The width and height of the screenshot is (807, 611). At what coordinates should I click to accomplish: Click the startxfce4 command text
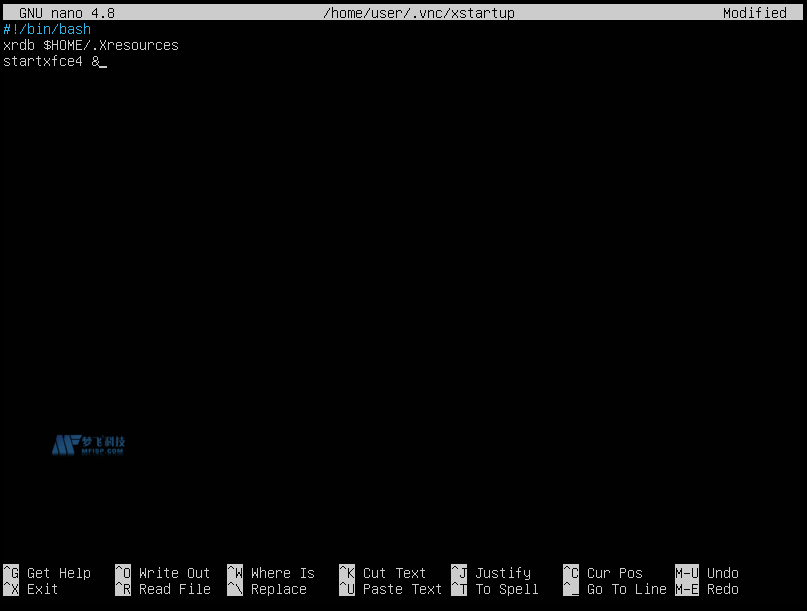coord(43,61)
